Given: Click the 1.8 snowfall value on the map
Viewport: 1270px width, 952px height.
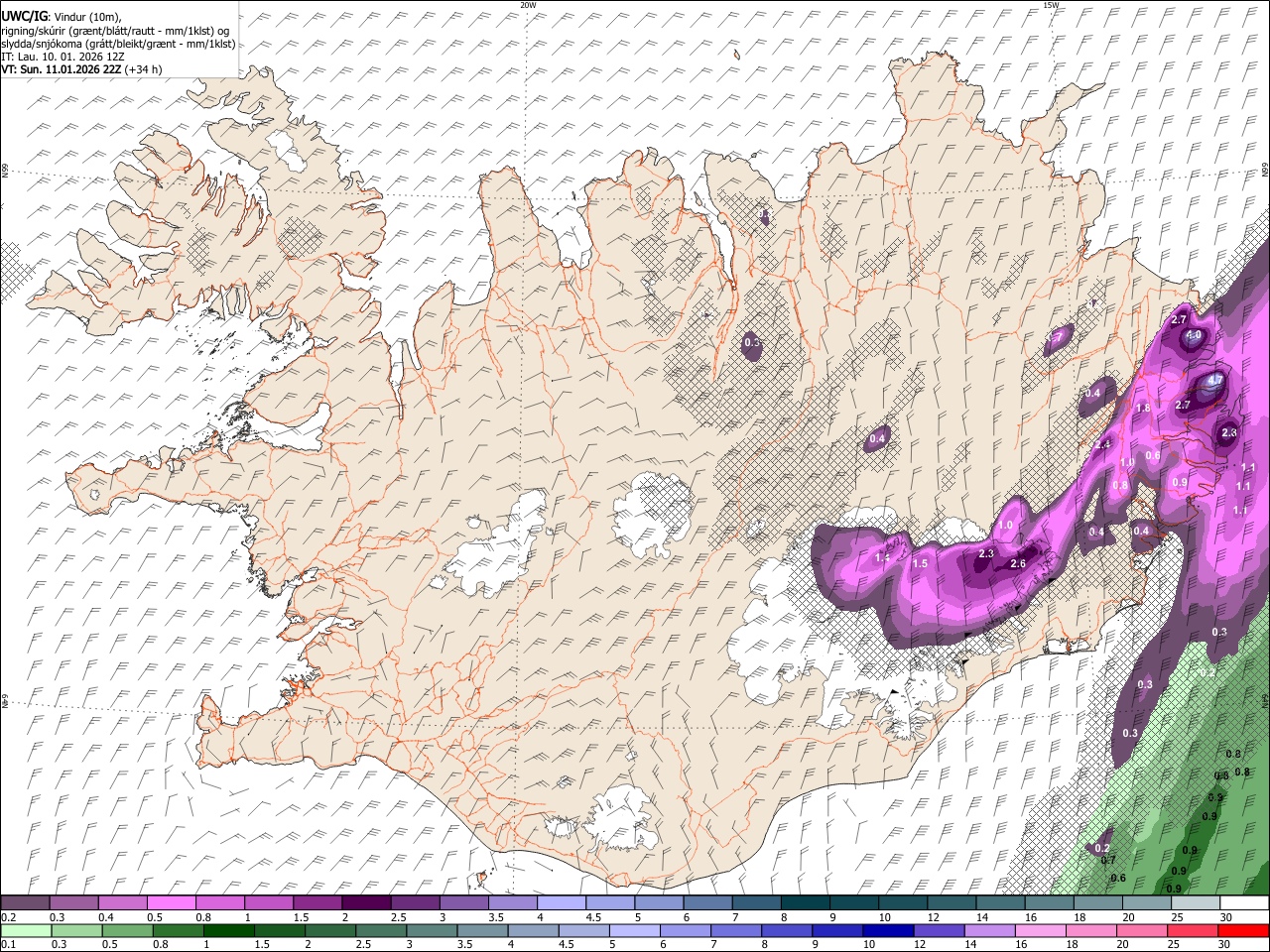Looking at the screenshot, I should click(x=1142, y=409).
